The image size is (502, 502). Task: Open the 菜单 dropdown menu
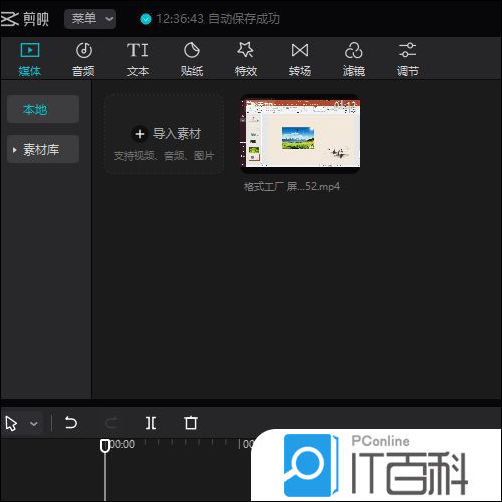coord(90,19)
